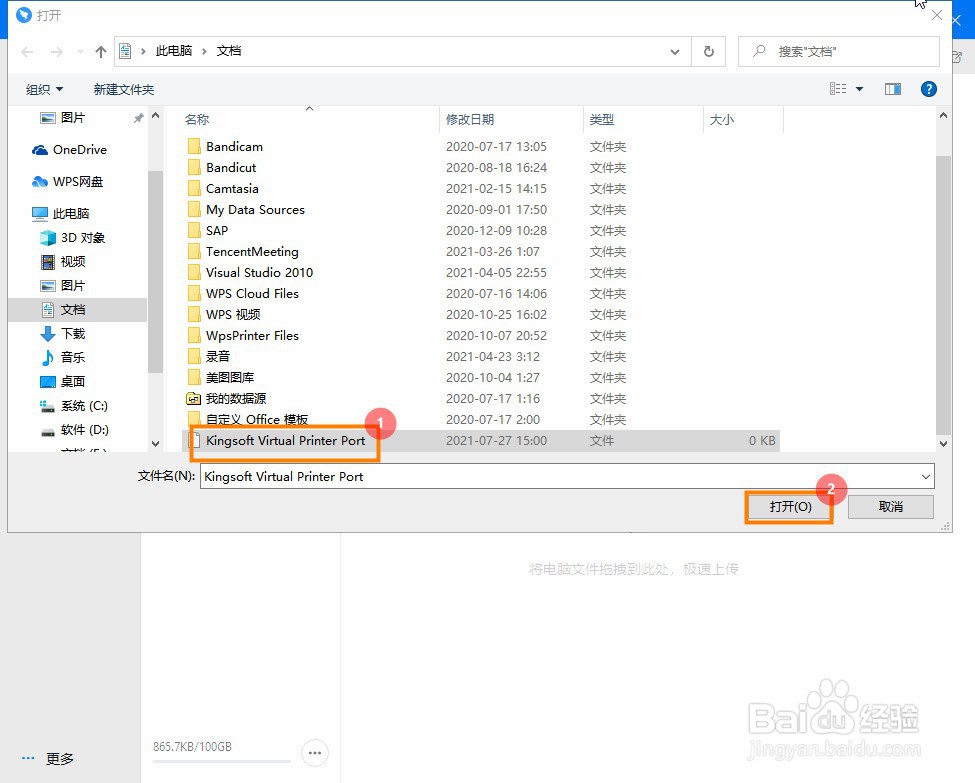Select the My Data Sources folder
Image resolution: width=975 pixels, height=783 pixels.
[x=255, y=210]
